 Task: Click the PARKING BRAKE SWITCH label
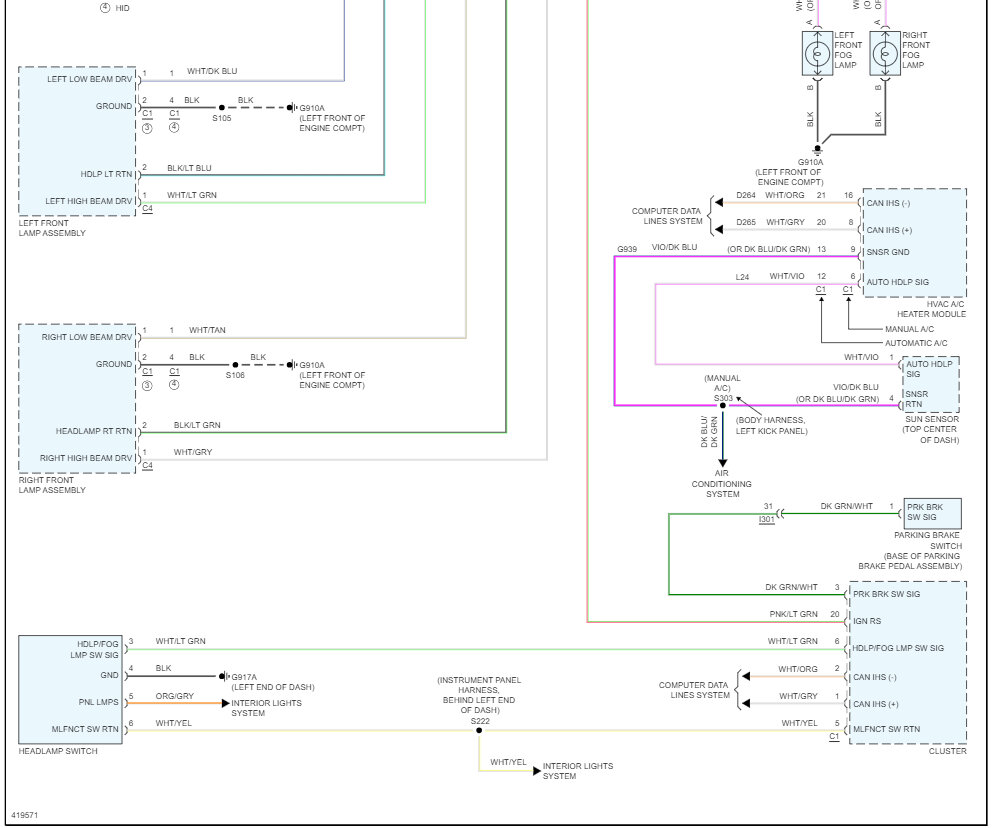[x=928, y=540]
